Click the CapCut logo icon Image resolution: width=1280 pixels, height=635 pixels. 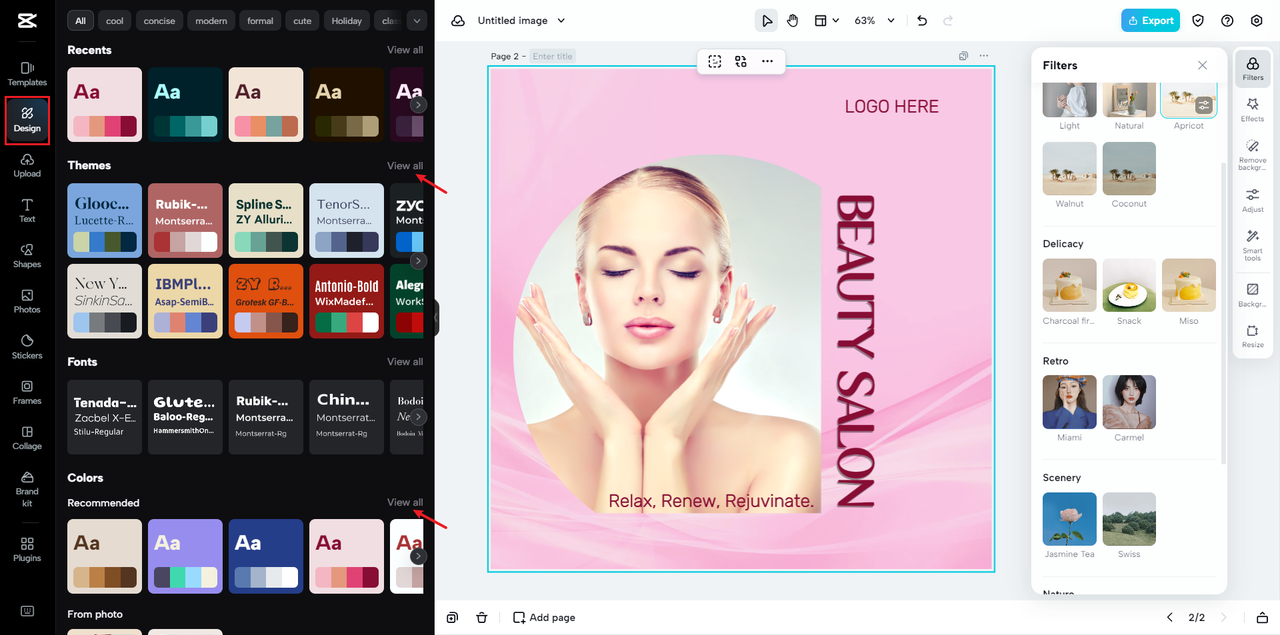27,20
